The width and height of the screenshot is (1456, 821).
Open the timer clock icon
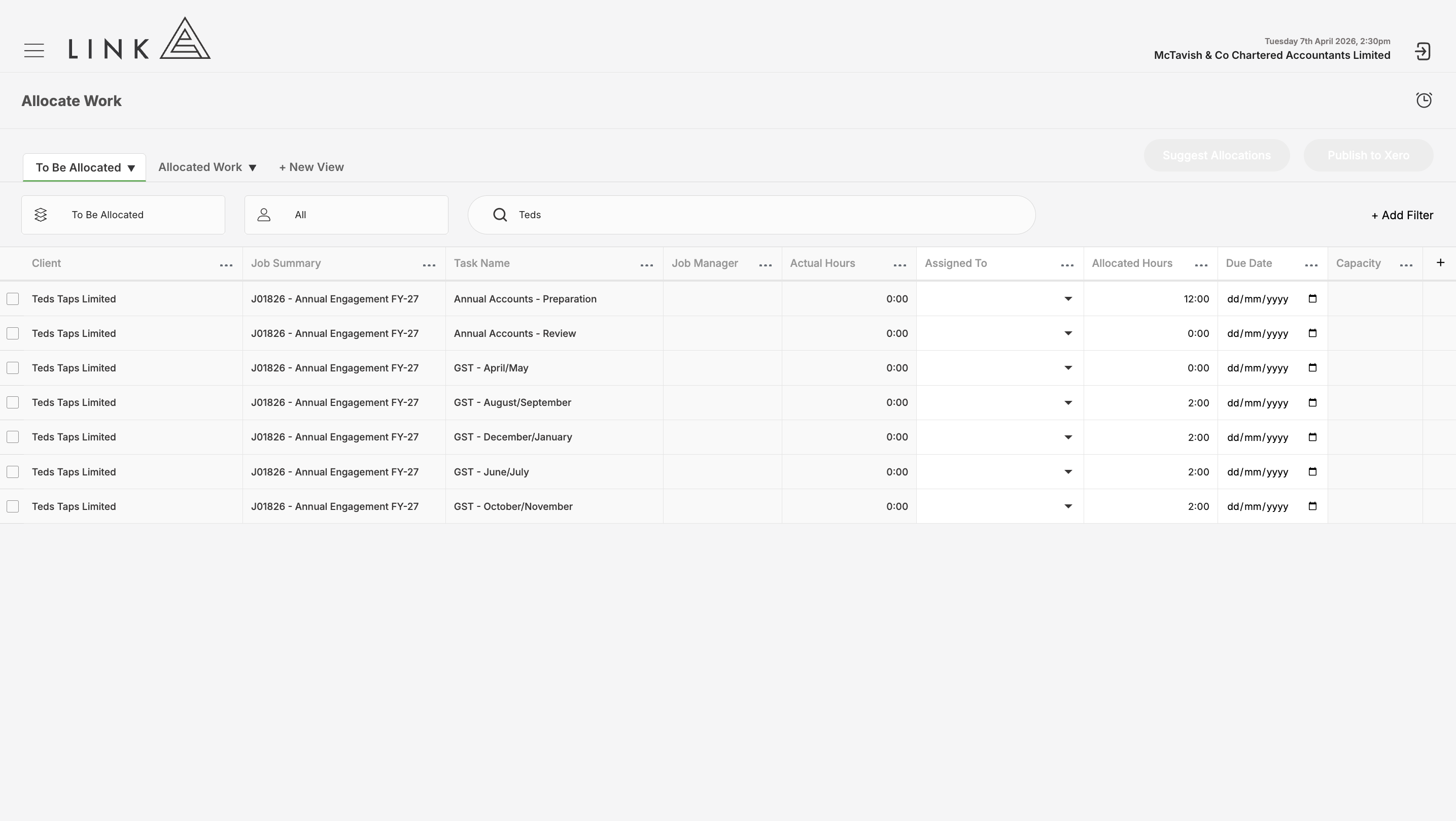click(x=1424, y=100)
